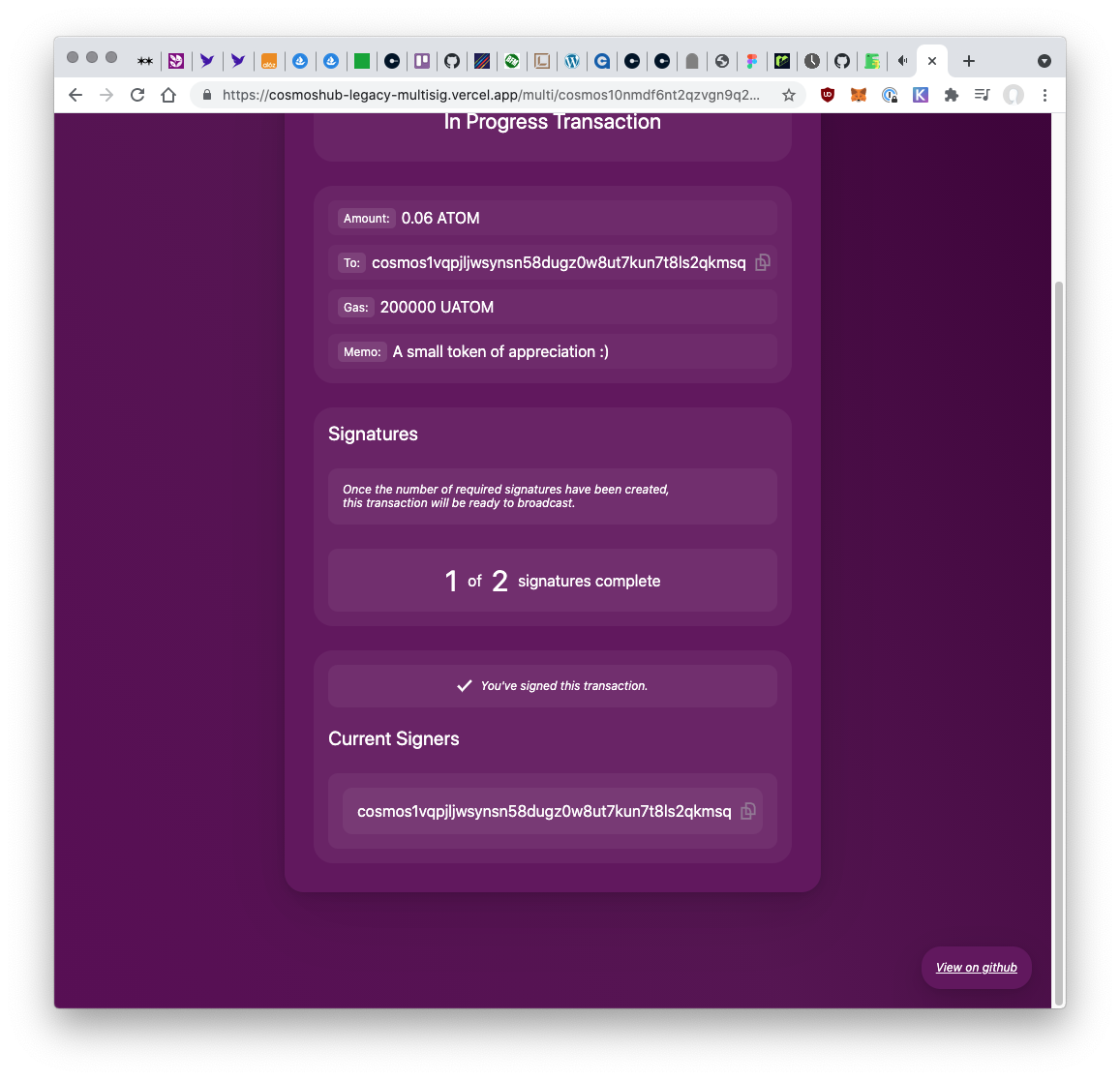Open the Extensions puzzle menu
Image resolution: width=1120 pixels, height=1080 pixels.
click(x=951, y=95)
